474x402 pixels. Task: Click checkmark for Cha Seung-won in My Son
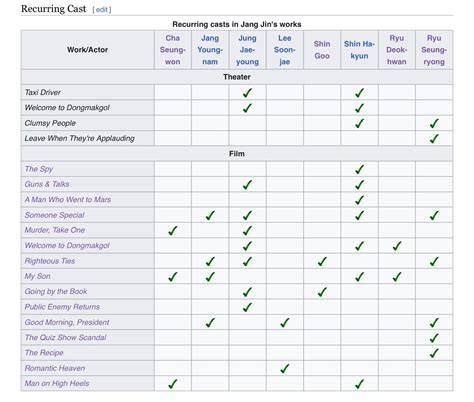pyautogui.click(x=173, y=277)
